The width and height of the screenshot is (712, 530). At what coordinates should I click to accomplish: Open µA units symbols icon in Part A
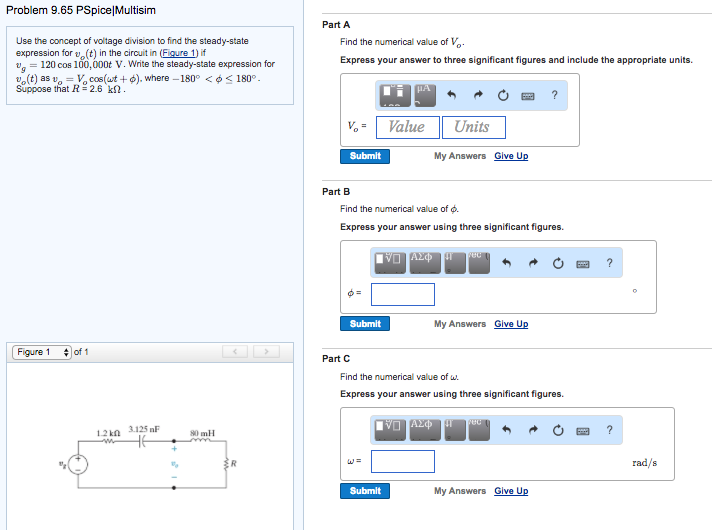point(425,95)
